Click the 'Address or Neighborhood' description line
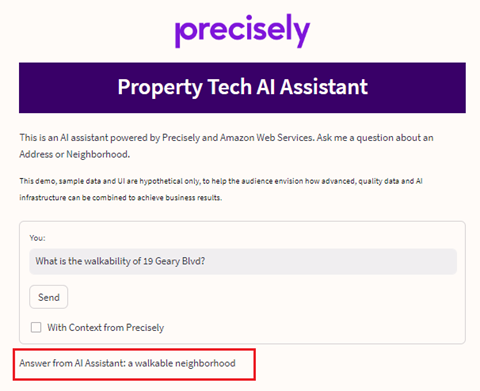Image resolution: width=480 pixels, height=391 pixels. 75,155
